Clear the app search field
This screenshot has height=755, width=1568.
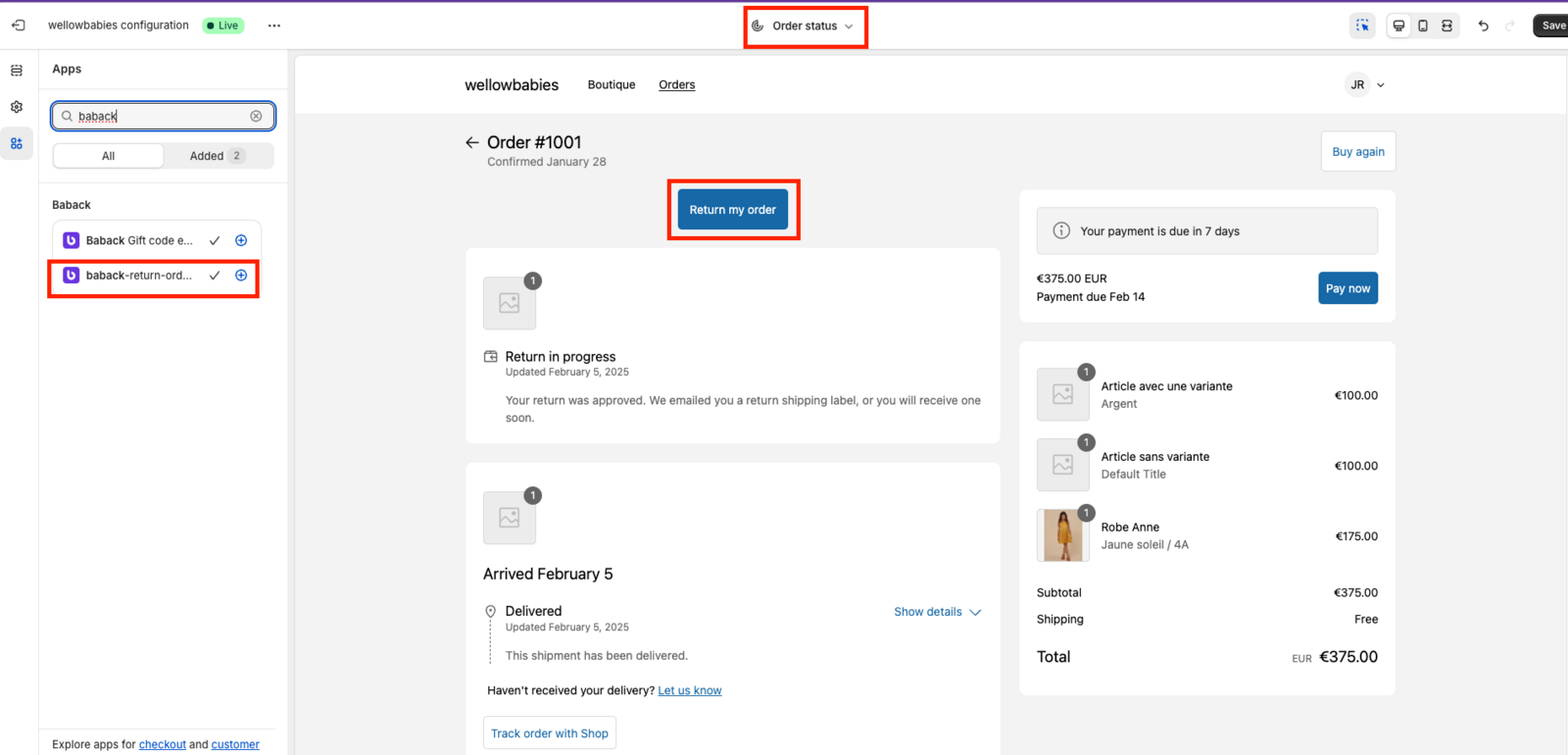(x=256, y=116)
